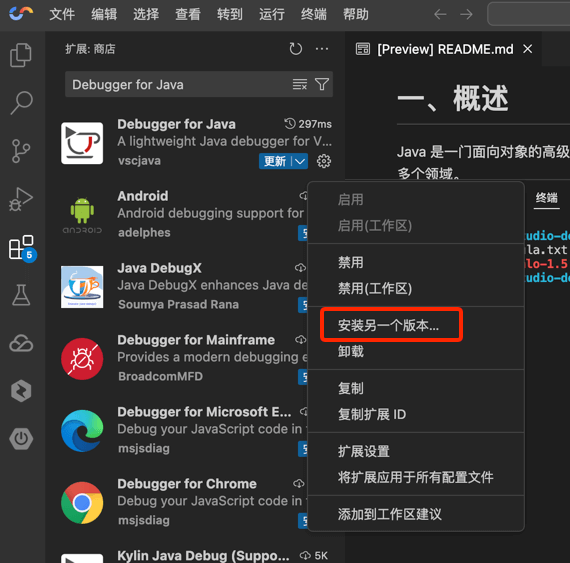Open the extensions panel more actions ellipsis
Screen dimensions: 570x563
click(322, 49)
